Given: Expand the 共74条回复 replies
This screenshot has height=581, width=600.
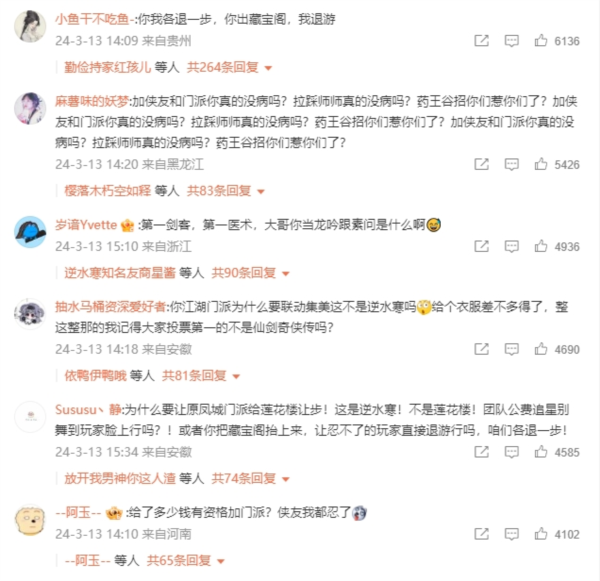Looking at the screenshot, I should [x=250, y=478].
